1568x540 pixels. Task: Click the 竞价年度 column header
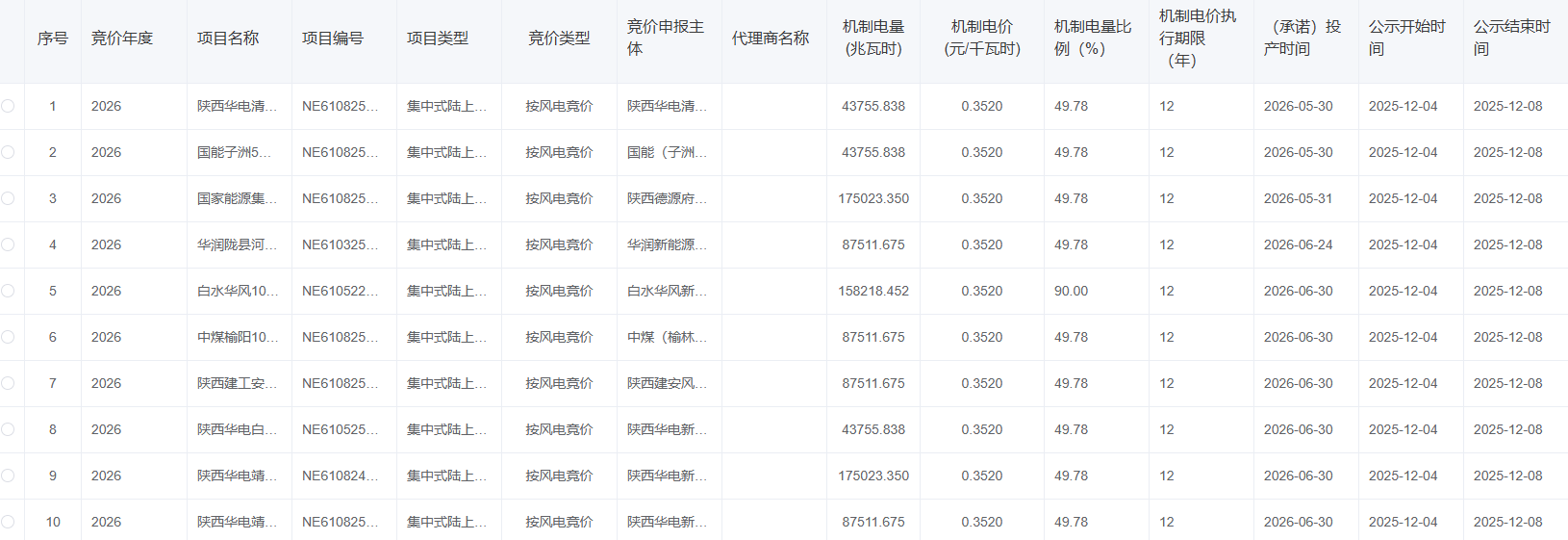tap(122, 39)
